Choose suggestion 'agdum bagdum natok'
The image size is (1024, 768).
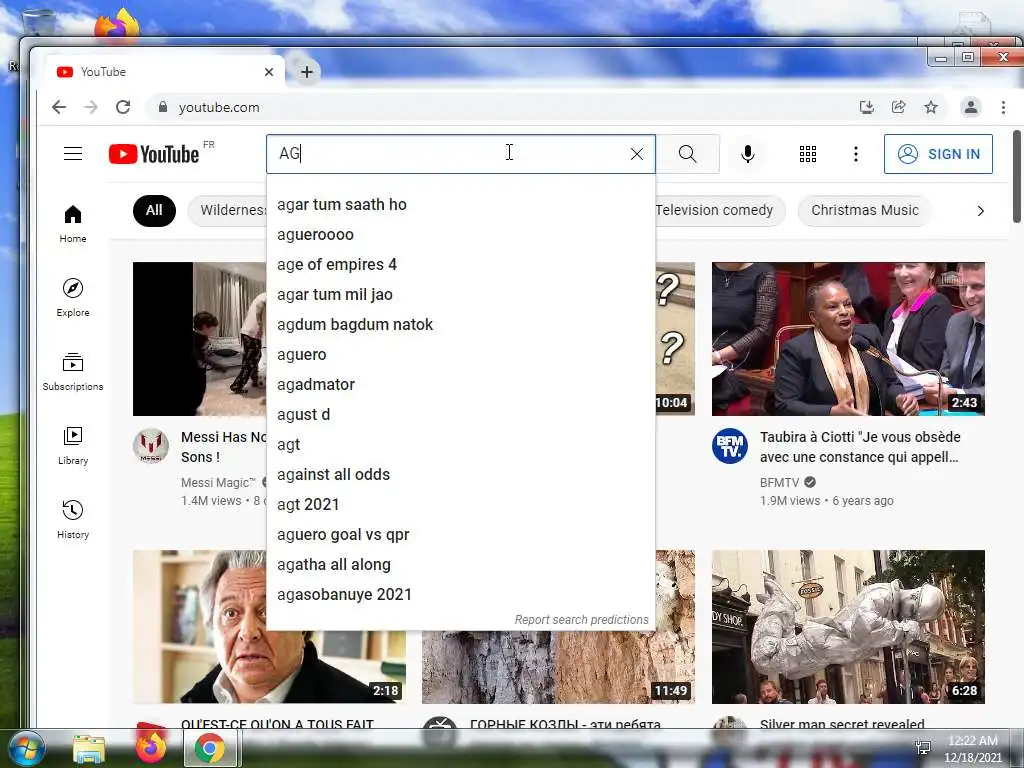tap(460, 325)
